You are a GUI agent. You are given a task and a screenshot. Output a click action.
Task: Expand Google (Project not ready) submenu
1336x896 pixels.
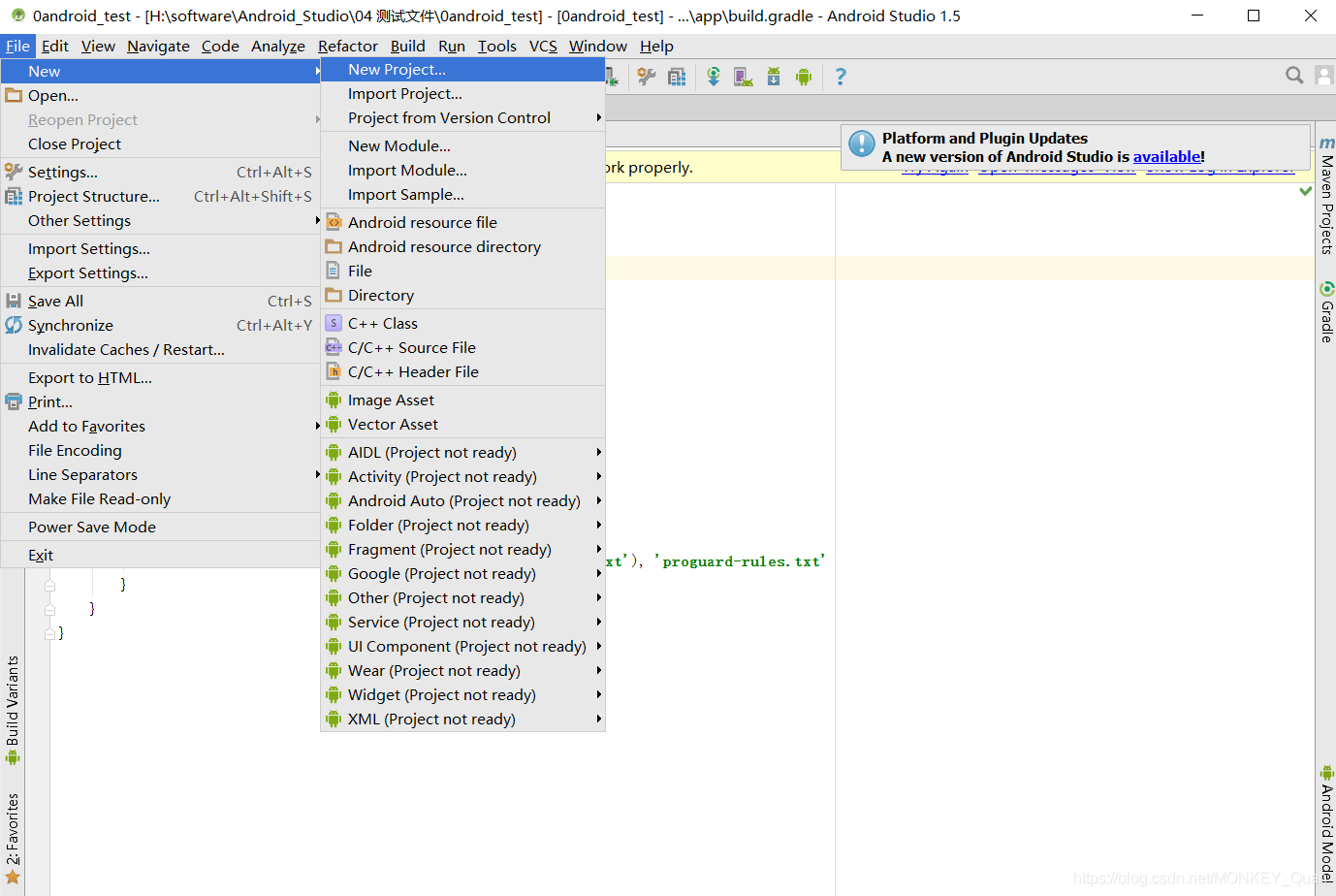[462, 573]
